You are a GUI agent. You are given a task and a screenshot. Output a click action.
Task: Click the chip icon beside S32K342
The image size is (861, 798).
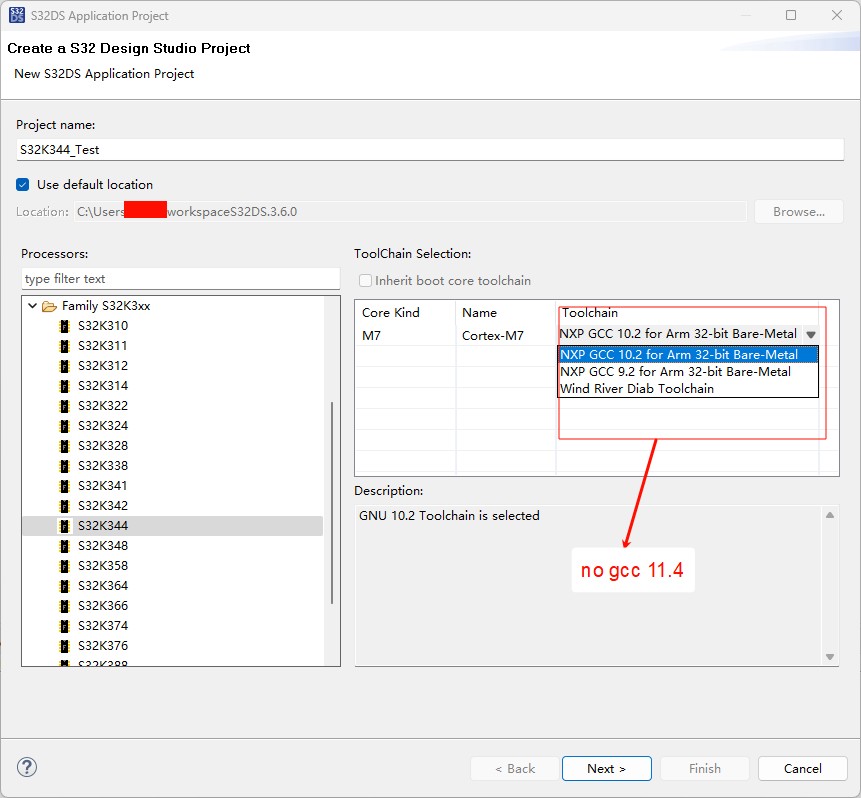[65, 506]
